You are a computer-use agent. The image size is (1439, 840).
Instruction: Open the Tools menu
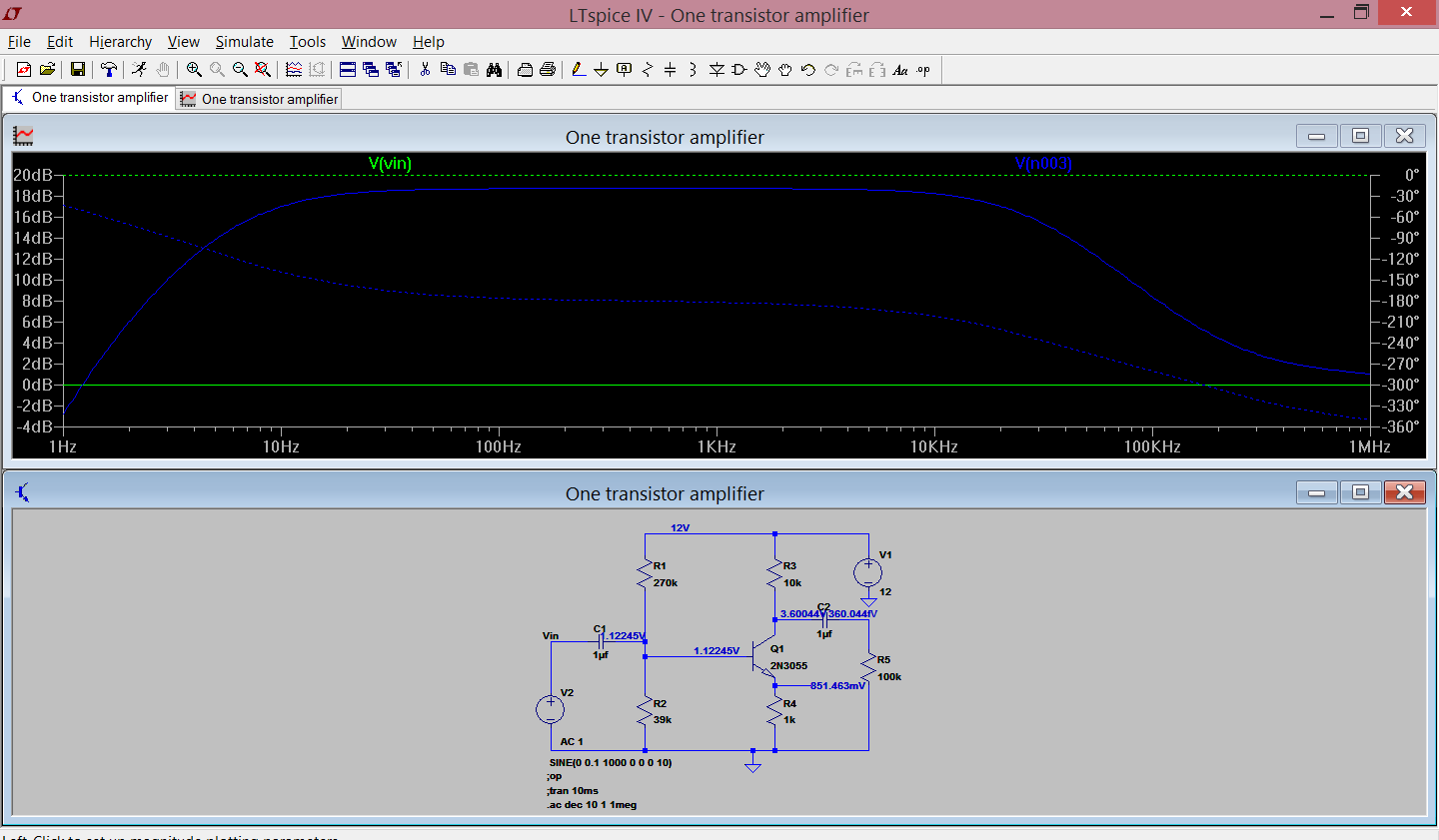pyautogui.click(x=308, y=42)
